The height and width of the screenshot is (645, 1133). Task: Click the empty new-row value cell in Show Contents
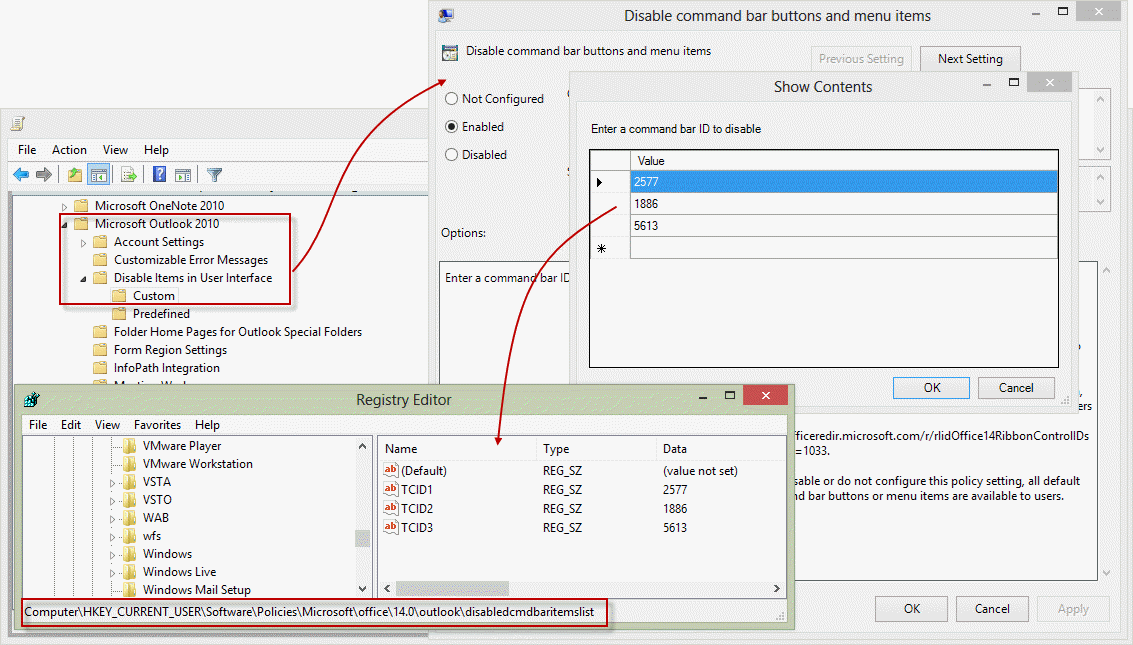[843, 248]
